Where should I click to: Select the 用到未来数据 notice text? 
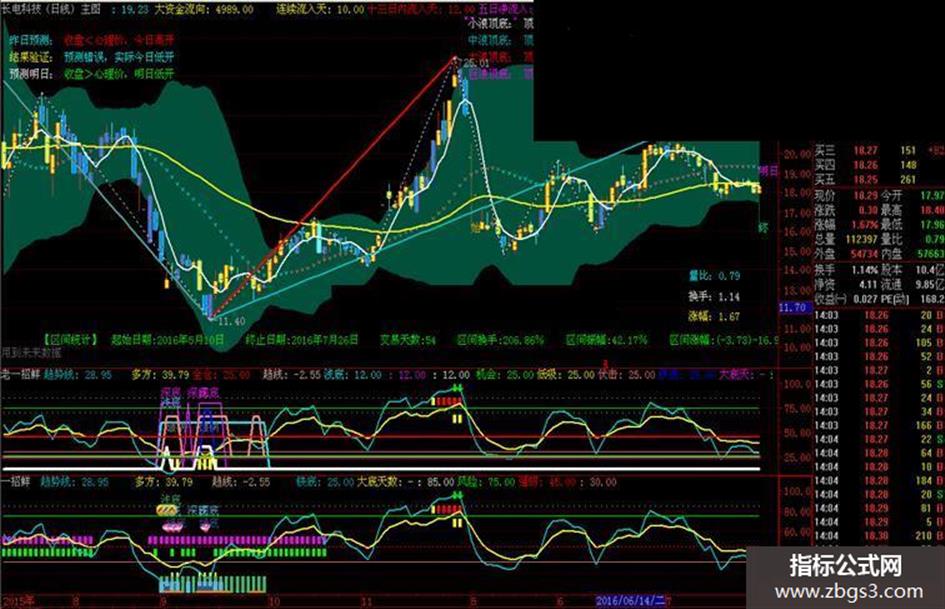[31, 352]
